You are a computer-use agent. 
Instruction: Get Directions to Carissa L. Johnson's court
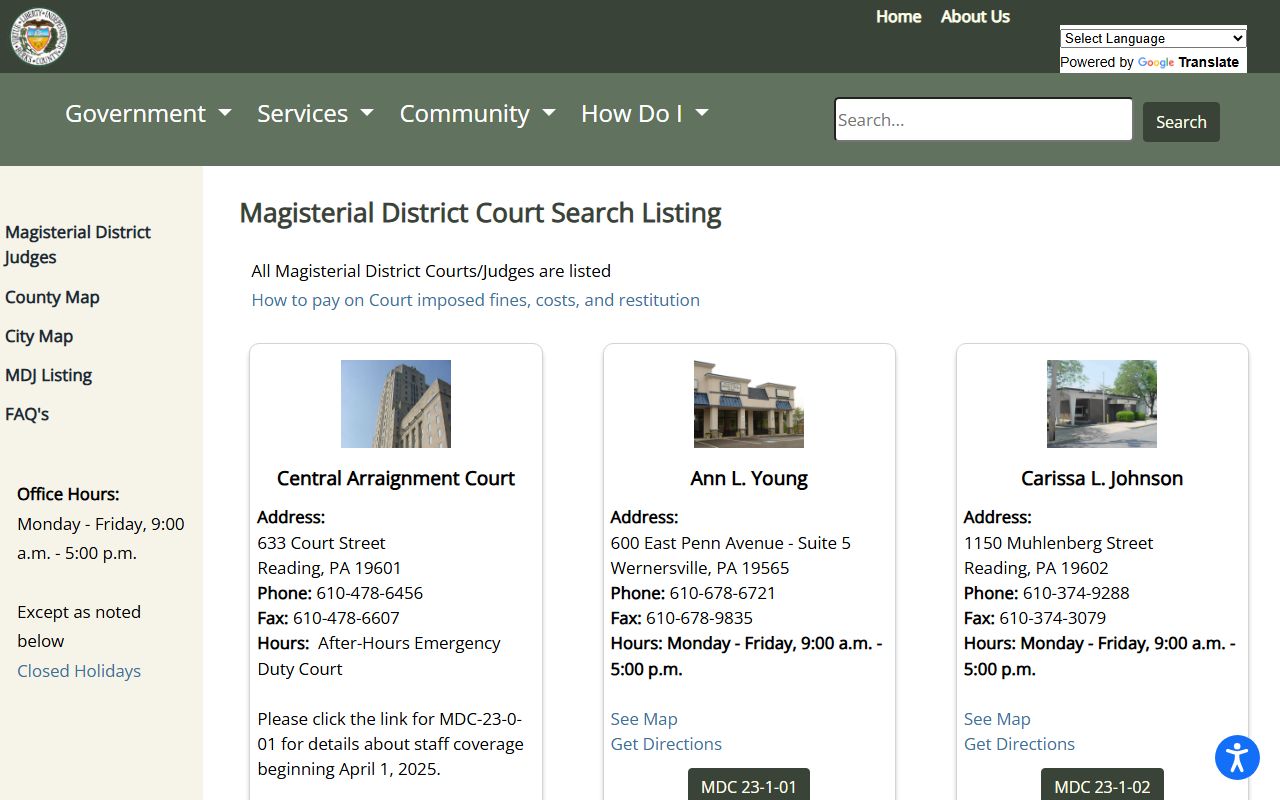coord(1019,744)
